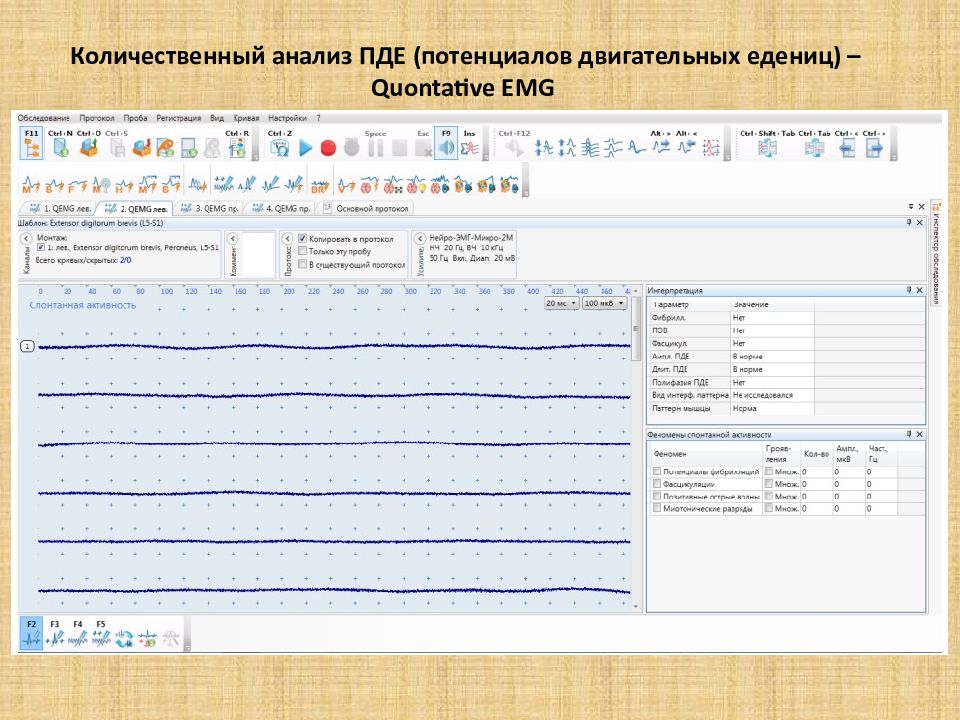Click the Ctrl+Shift+Tab previous window icon

tap(767, 148)
